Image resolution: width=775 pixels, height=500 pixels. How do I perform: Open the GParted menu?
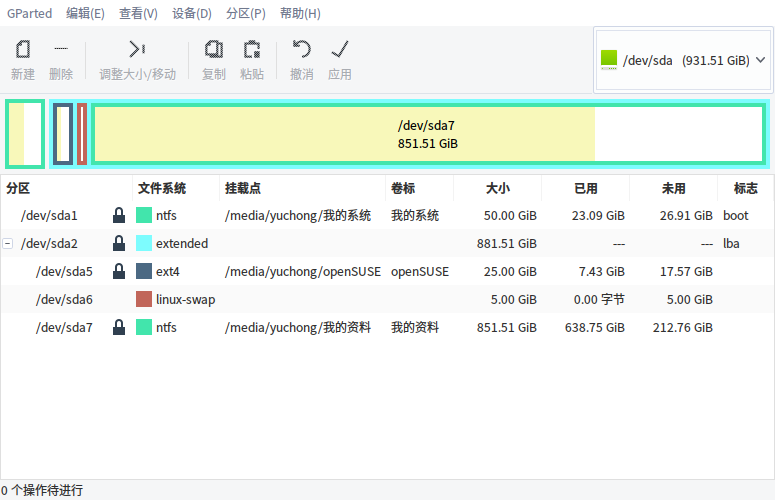(29, 13)
